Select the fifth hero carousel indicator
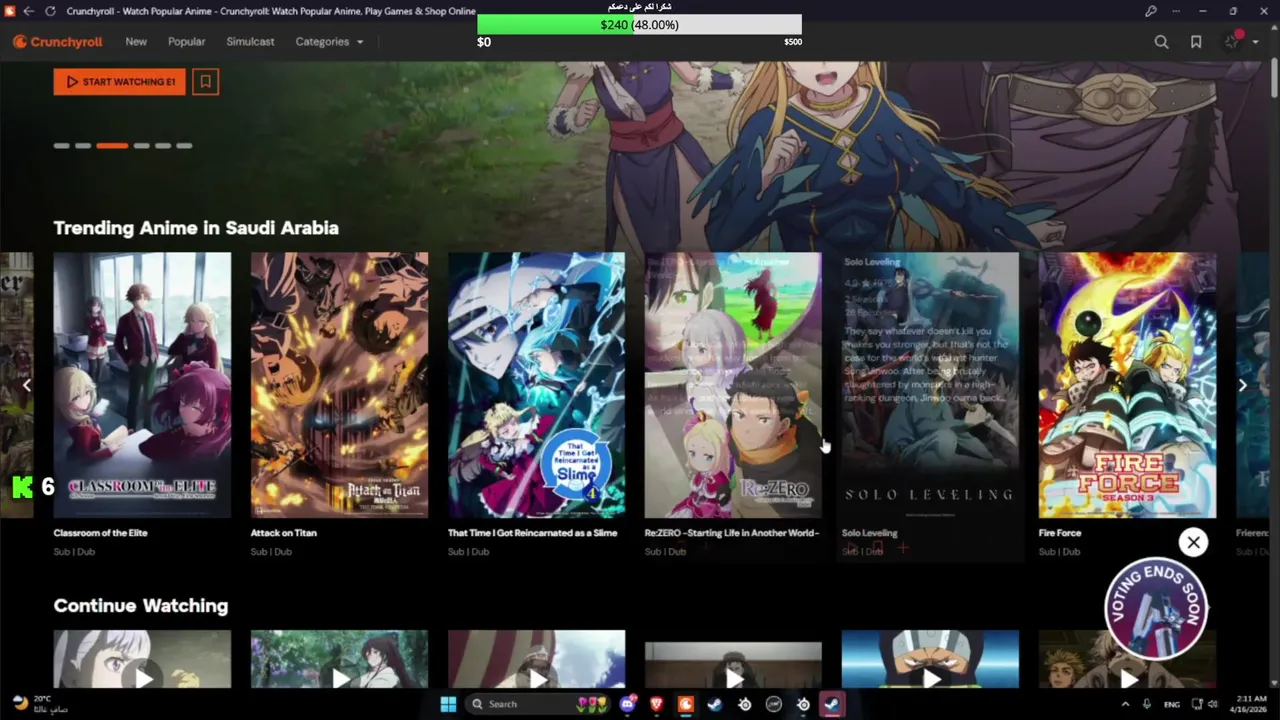 point(163,146)
